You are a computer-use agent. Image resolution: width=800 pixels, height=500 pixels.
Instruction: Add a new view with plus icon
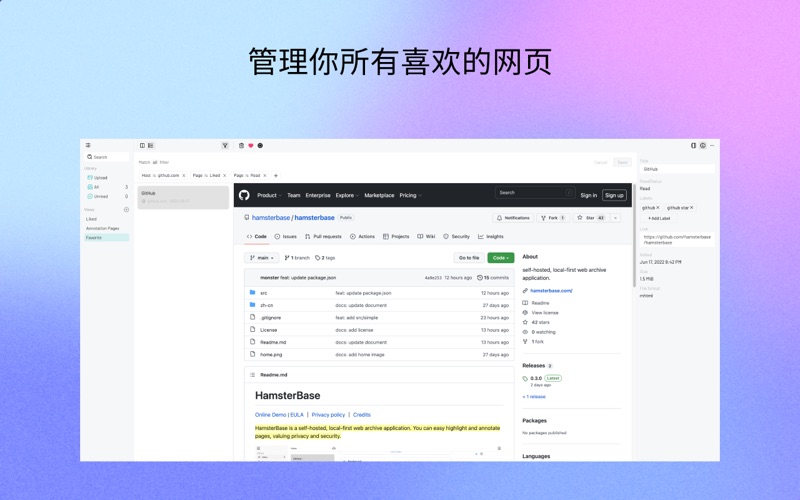(126, 210)
